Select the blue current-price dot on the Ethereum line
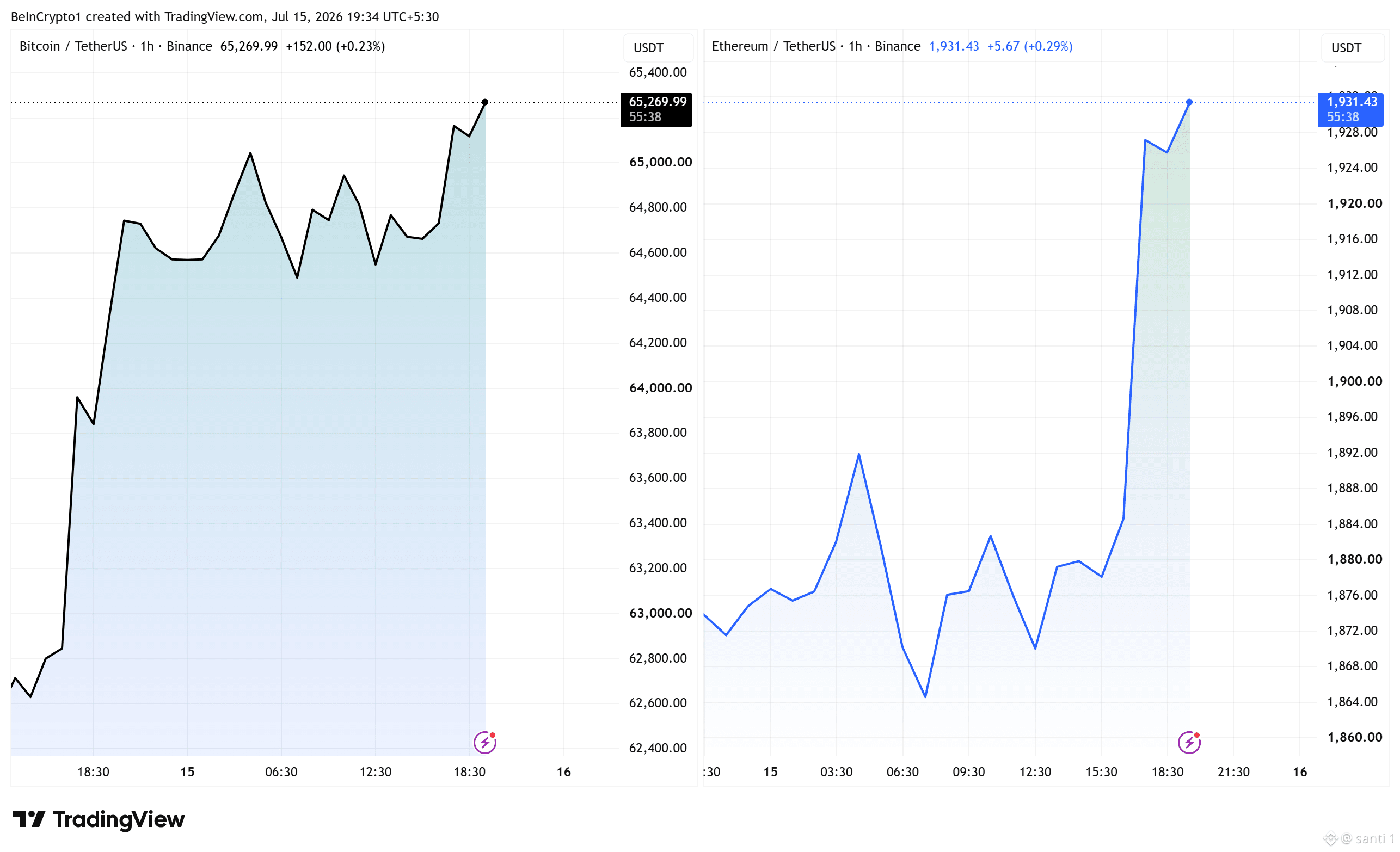This screenshot has width=1400, height=852. pyautogui.click(x=1189, y=102)
